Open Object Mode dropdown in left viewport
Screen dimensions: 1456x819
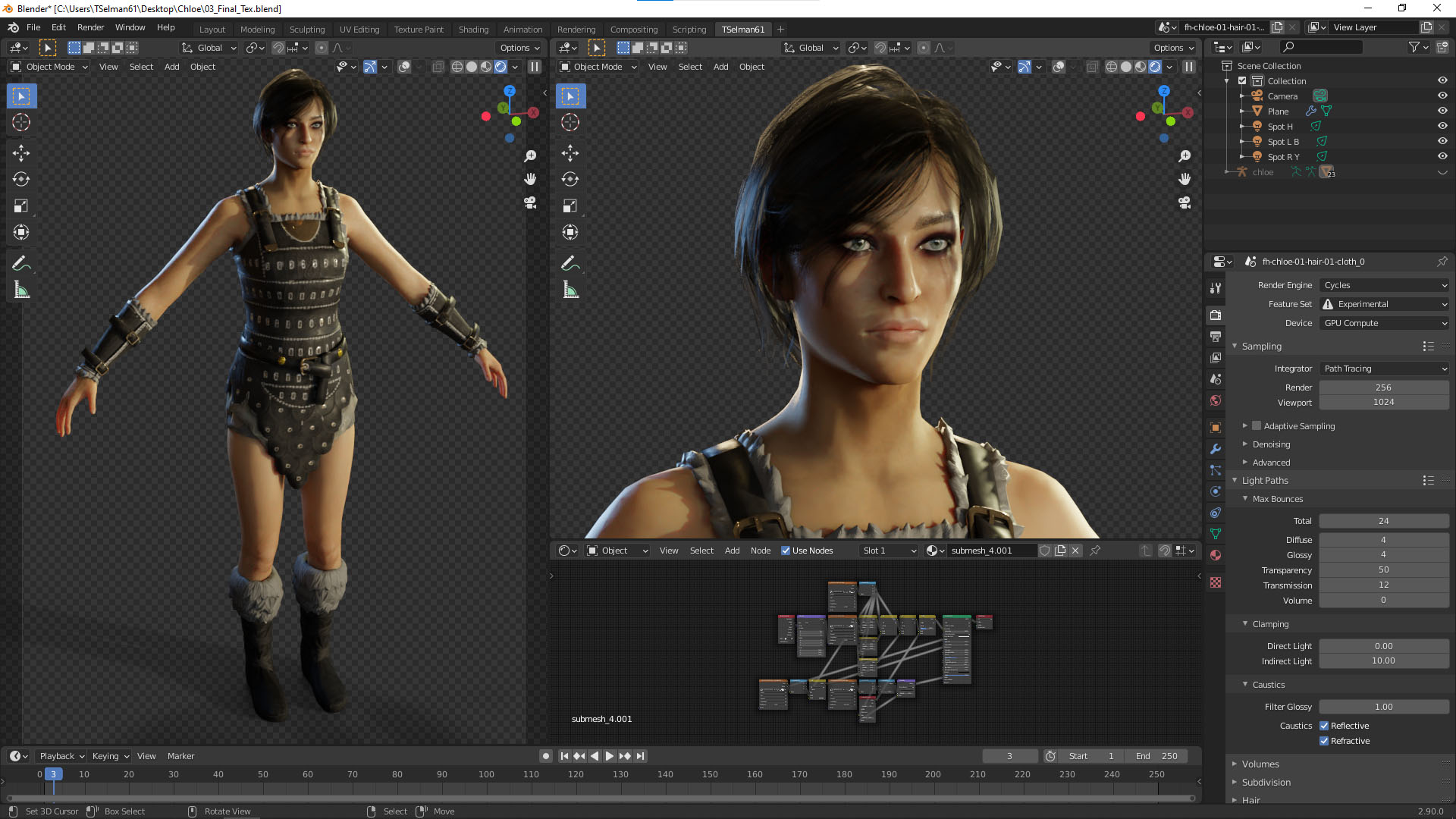tap(49, 67)
